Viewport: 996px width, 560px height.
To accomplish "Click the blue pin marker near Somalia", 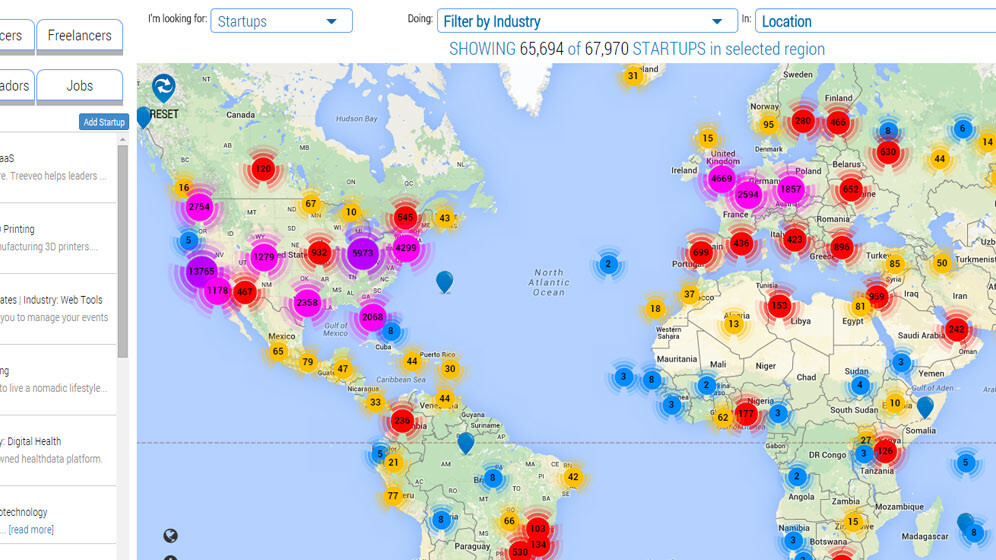I will [x=925, y=405].
